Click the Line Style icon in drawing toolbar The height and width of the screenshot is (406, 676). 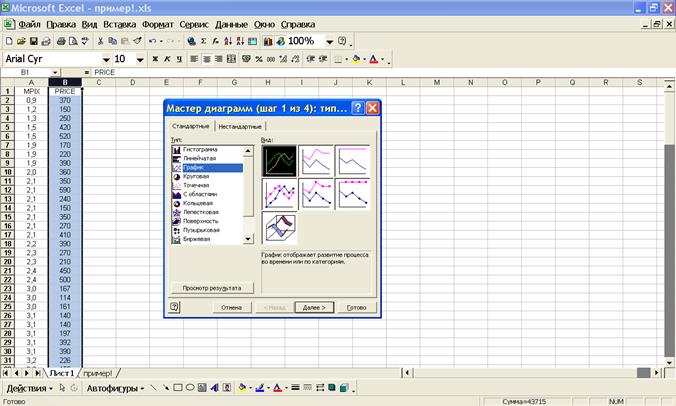click(x=295, y=388)
